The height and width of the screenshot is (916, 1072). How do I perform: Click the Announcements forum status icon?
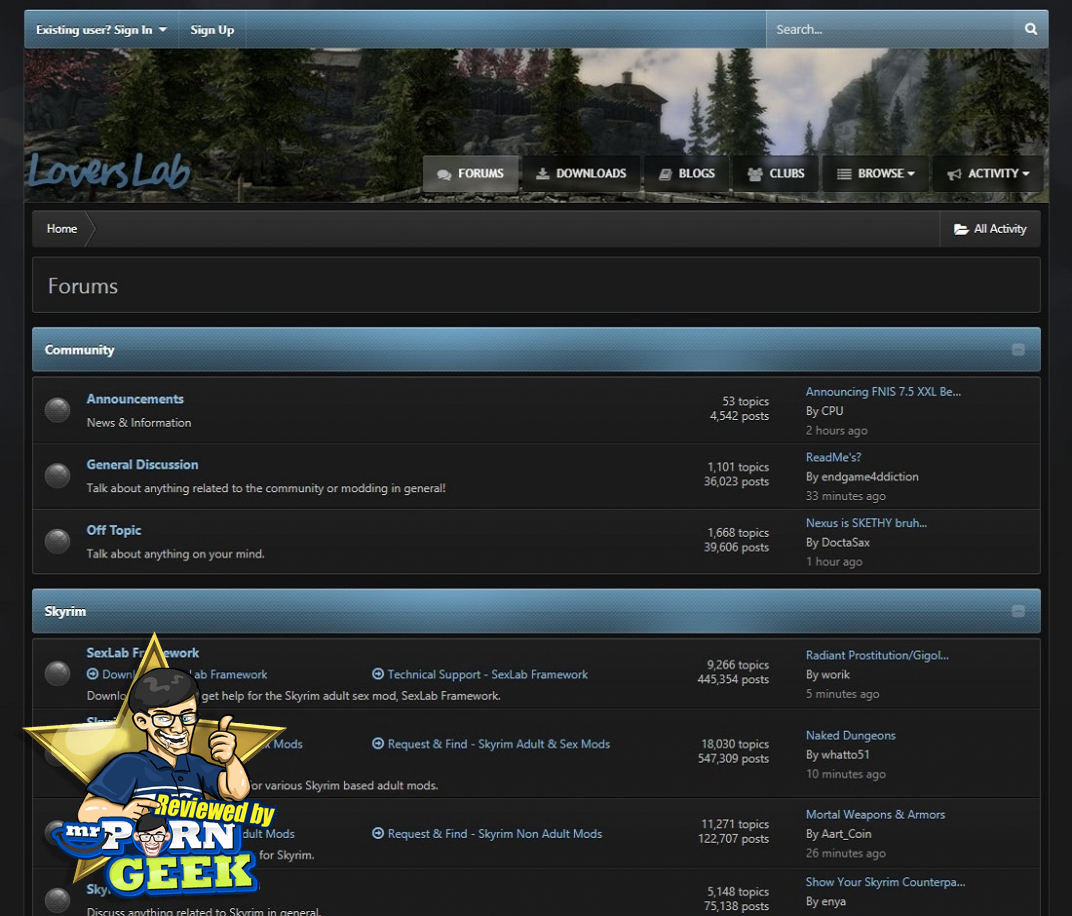coord(58,410)
